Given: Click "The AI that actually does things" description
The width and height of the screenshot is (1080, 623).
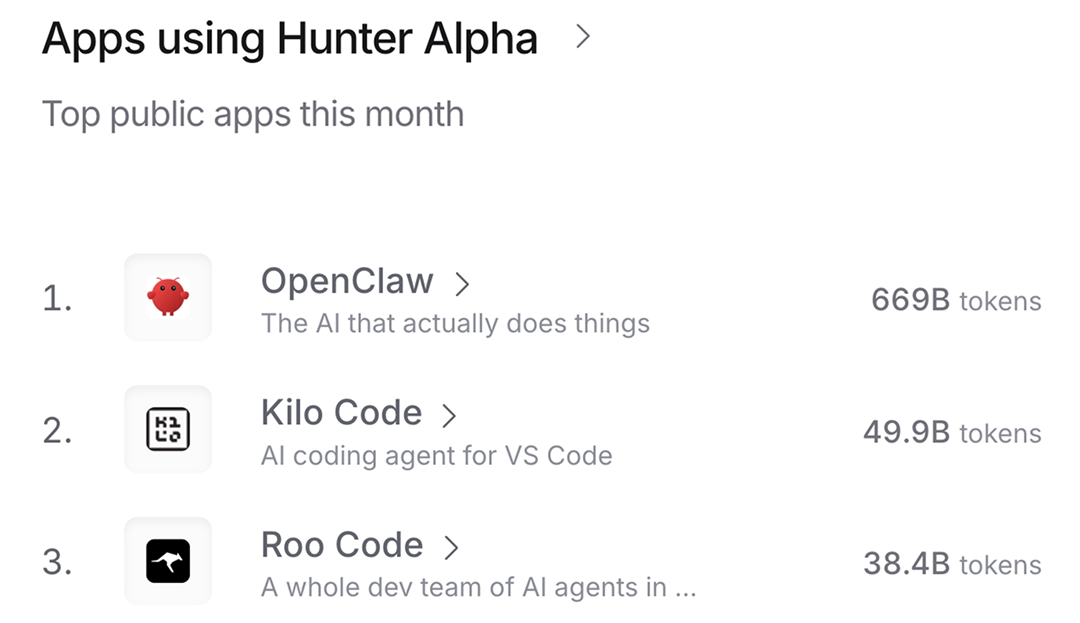Looking at the screenshot, I should click(455, 324).
